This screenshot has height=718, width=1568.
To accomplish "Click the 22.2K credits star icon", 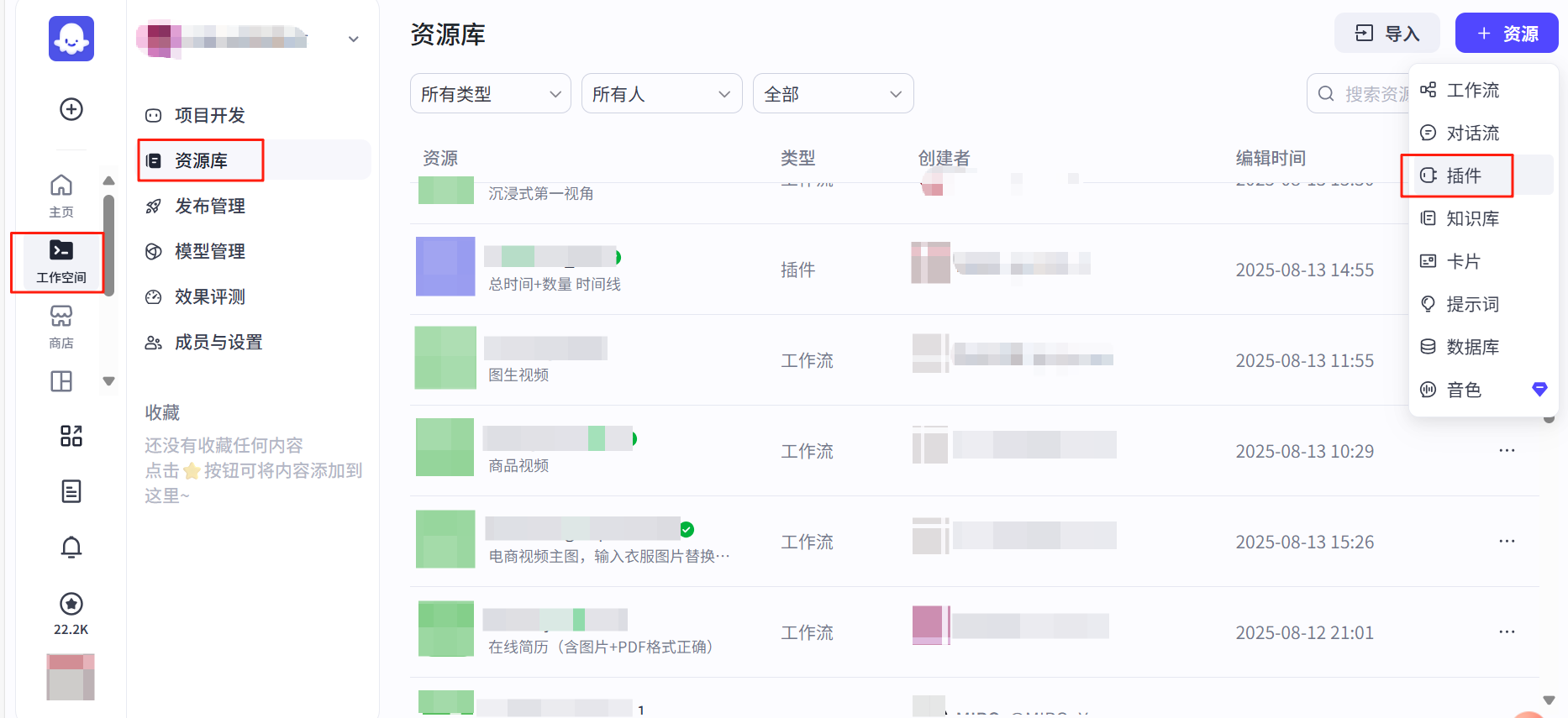I will coord(71,604).
